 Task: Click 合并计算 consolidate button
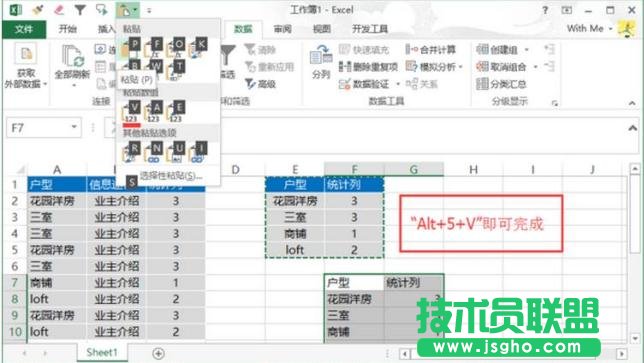431,50
